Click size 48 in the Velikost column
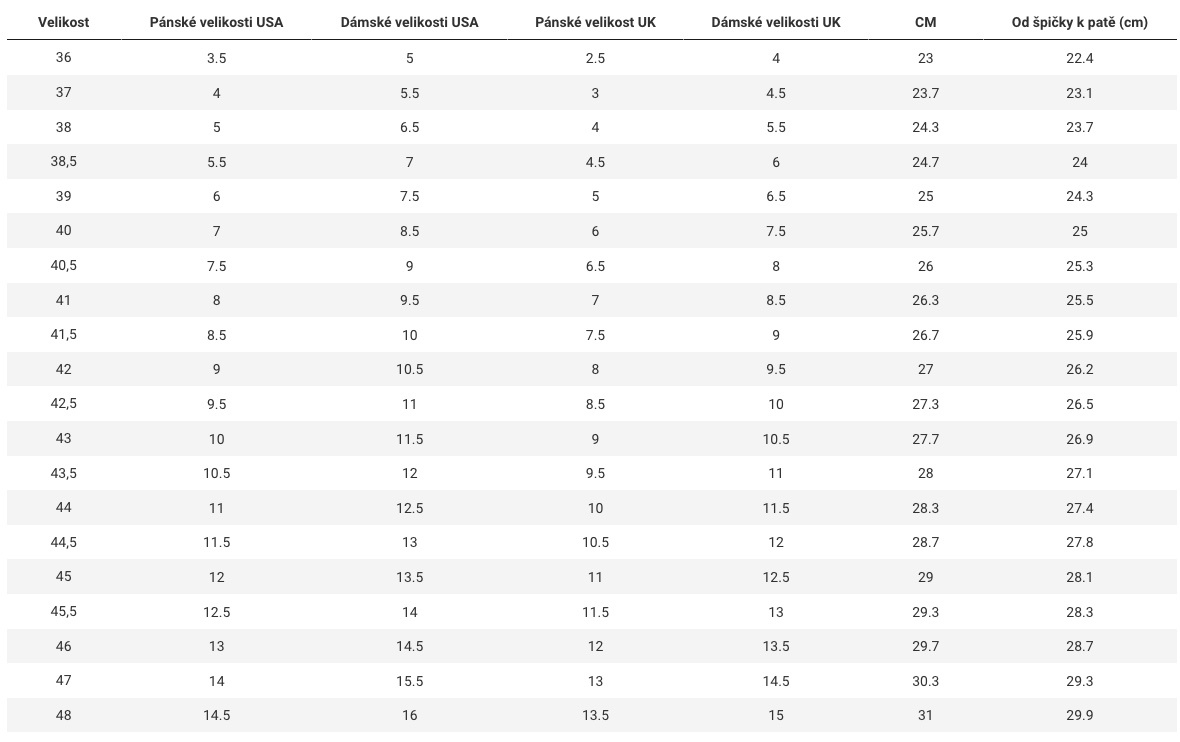 coord(63,716)
